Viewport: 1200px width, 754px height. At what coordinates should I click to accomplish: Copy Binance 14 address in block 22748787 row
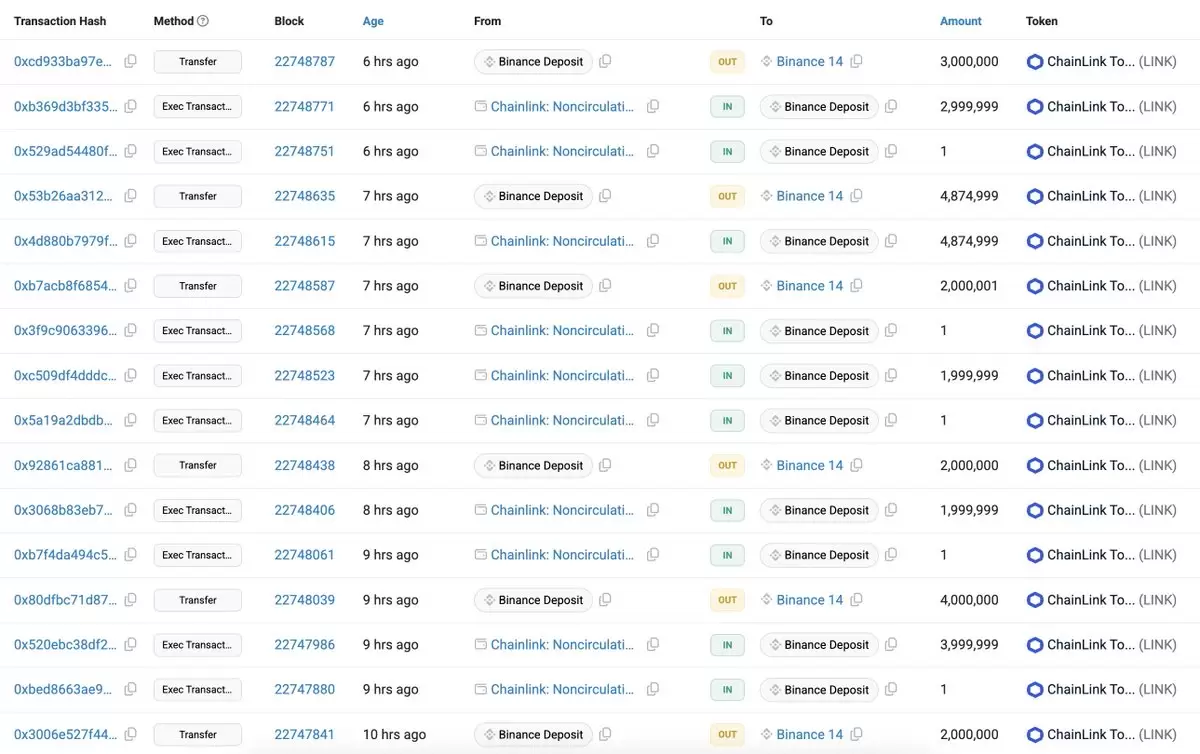click(x=856, y=62)
